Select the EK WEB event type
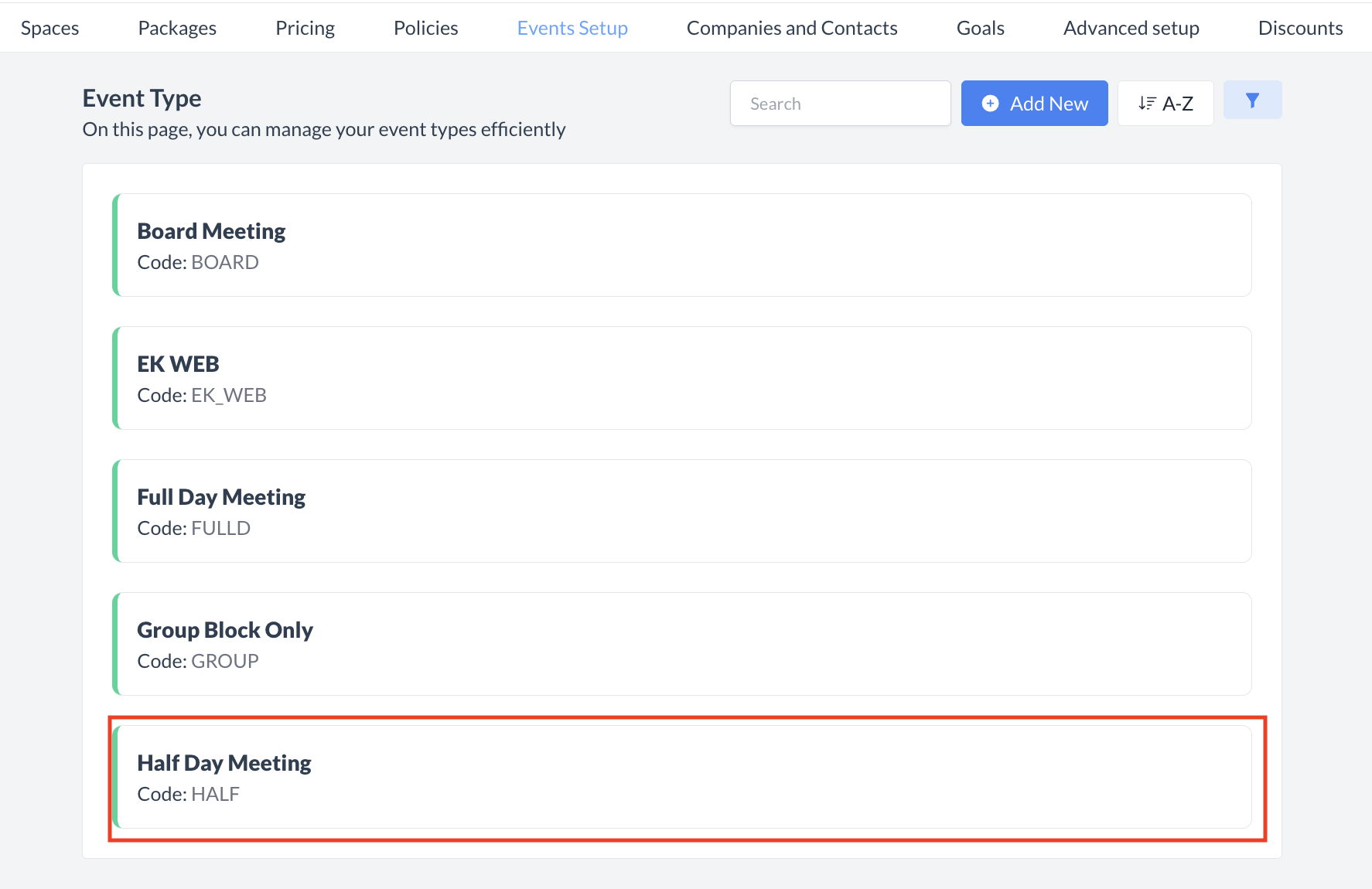The width and height of the screenshot is (1372, 889). point(681,378)
